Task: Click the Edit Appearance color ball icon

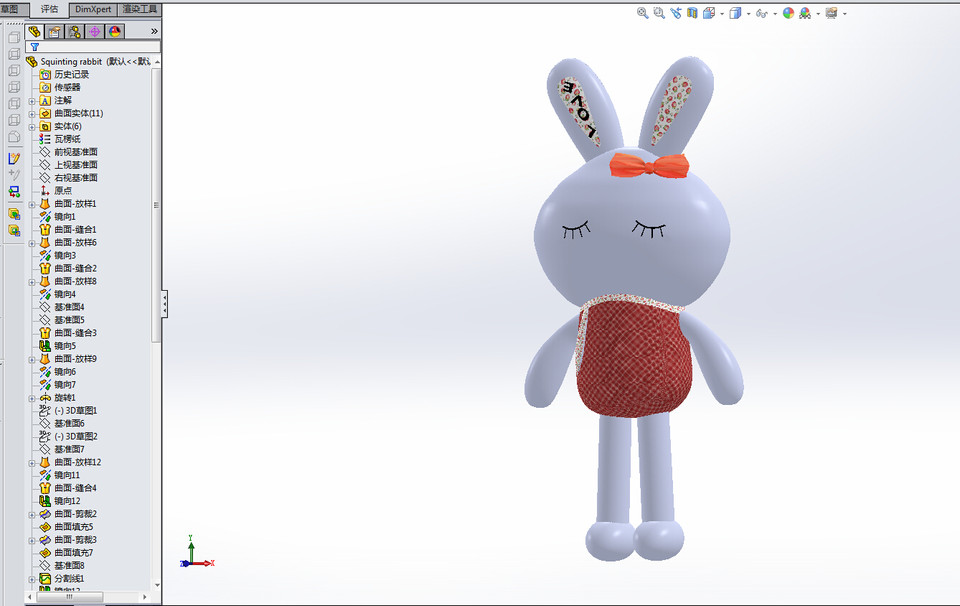Action: 788,14
